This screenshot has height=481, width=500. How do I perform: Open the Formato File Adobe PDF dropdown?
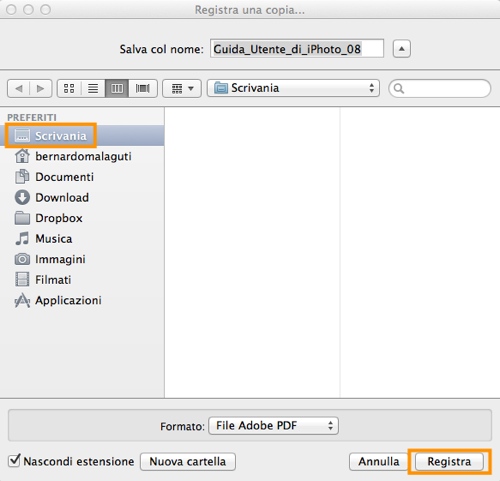point(274,426)
